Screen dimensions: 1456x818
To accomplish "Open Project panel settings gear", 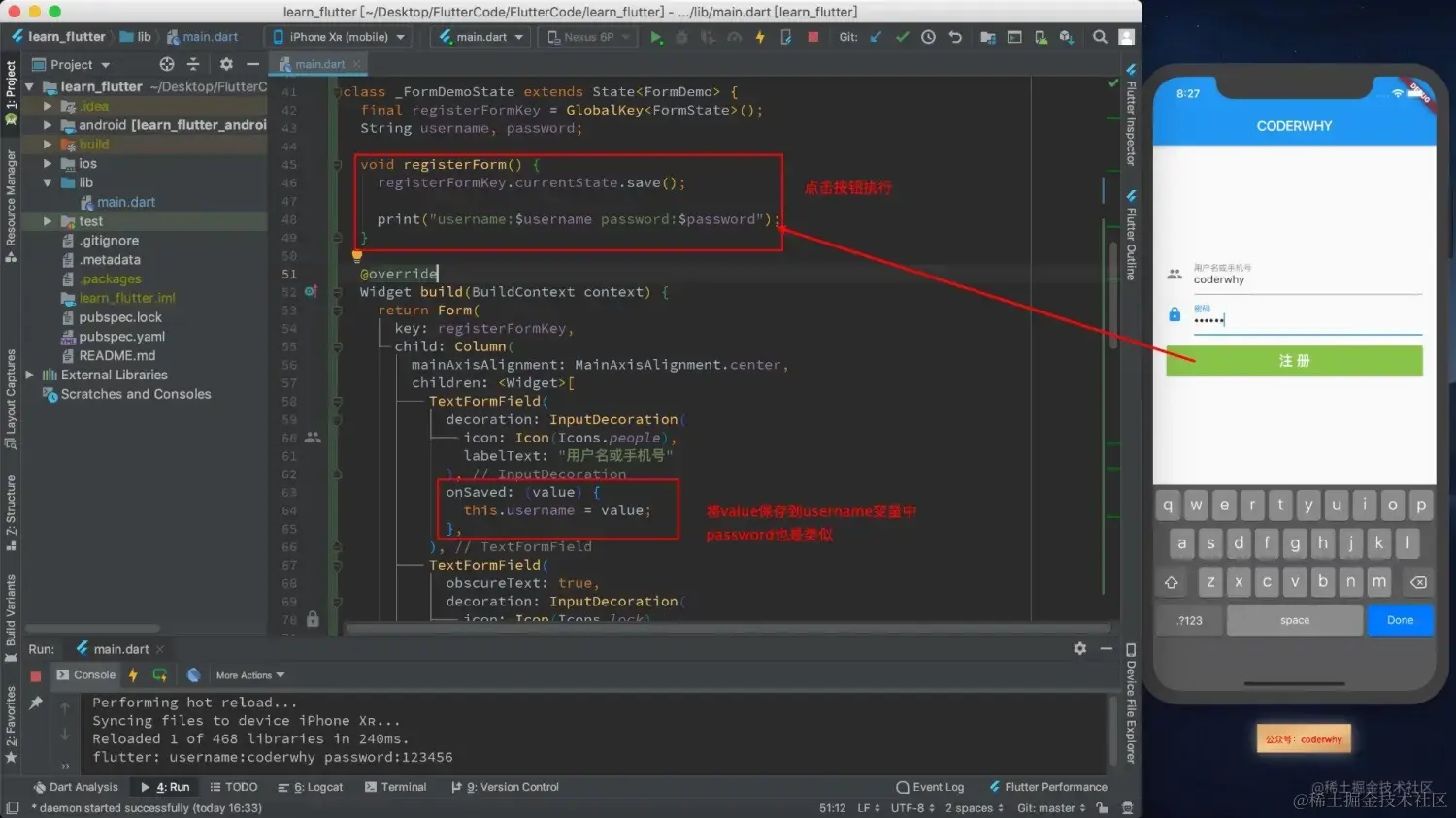I will click(x=226, y=64).
